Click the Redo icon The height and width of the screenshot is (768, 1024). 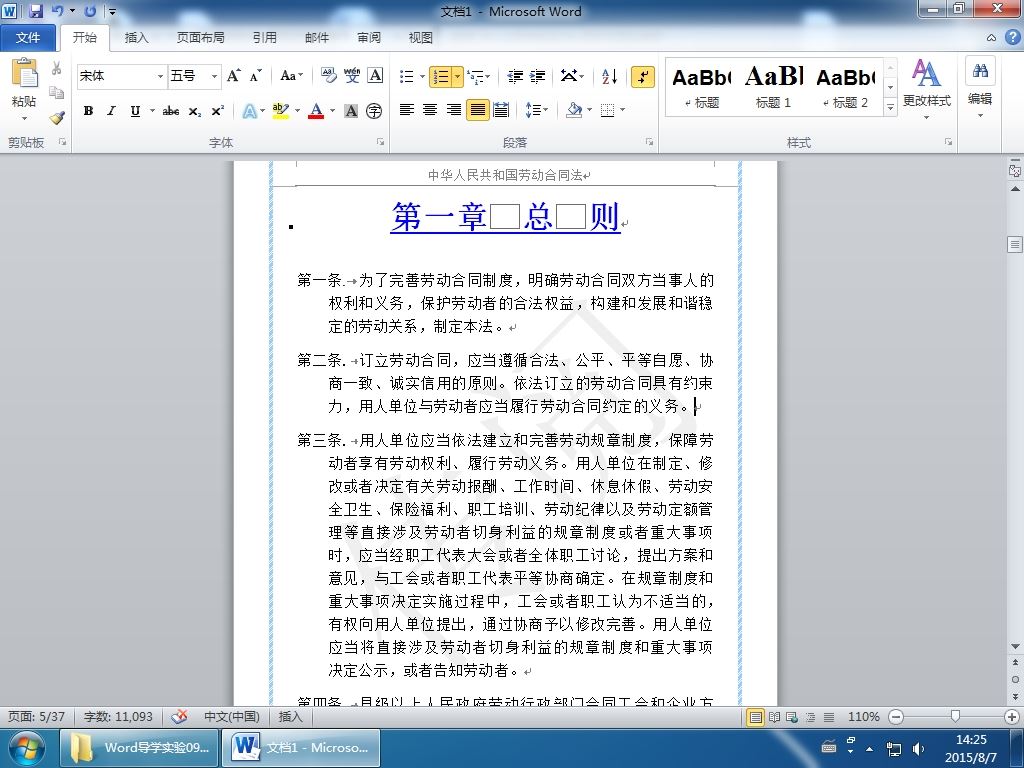click(x=90, y=11)
